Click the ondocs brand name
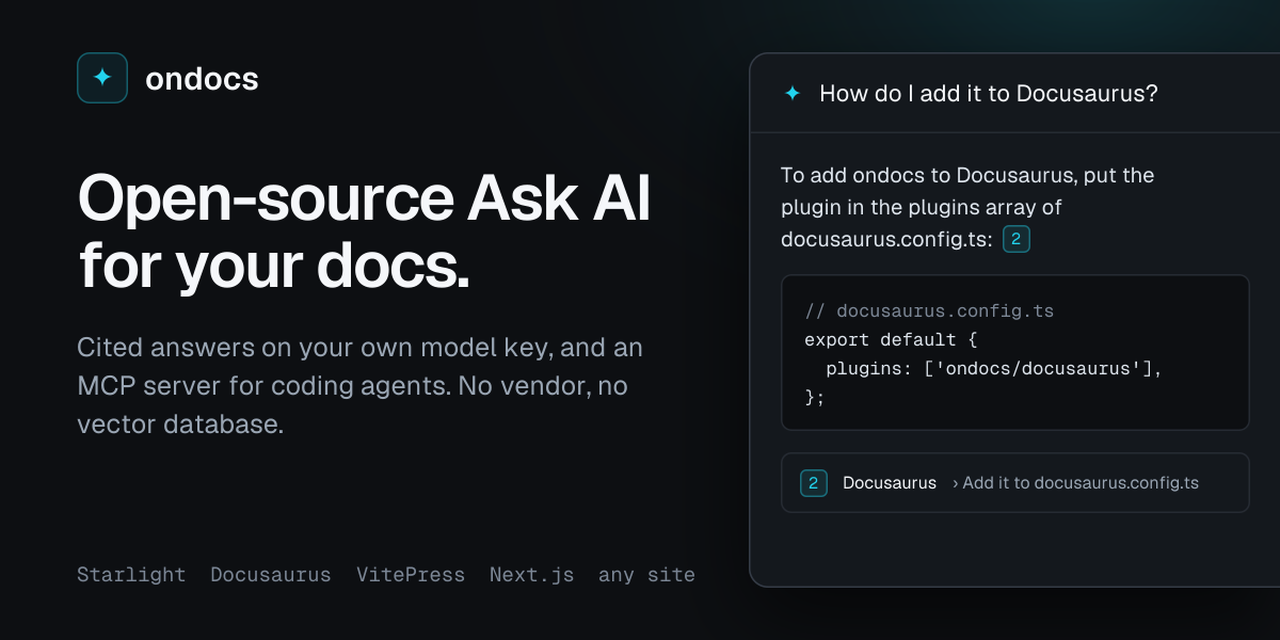 point(202,79)
